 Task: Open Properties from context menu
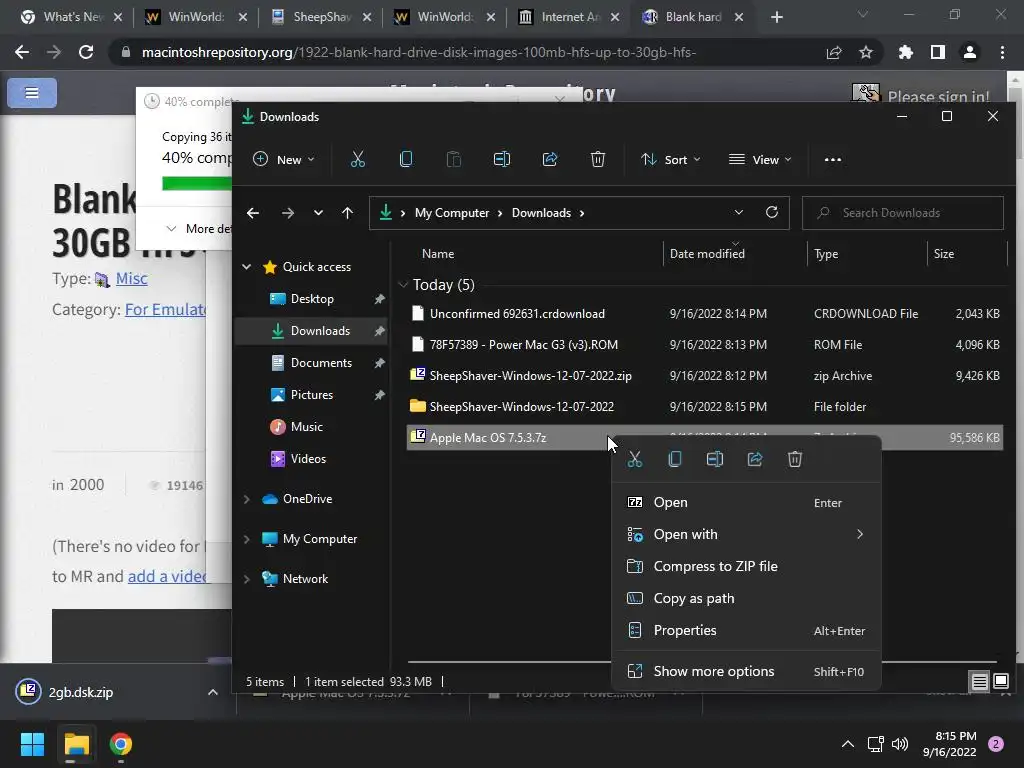click(746, 630)
